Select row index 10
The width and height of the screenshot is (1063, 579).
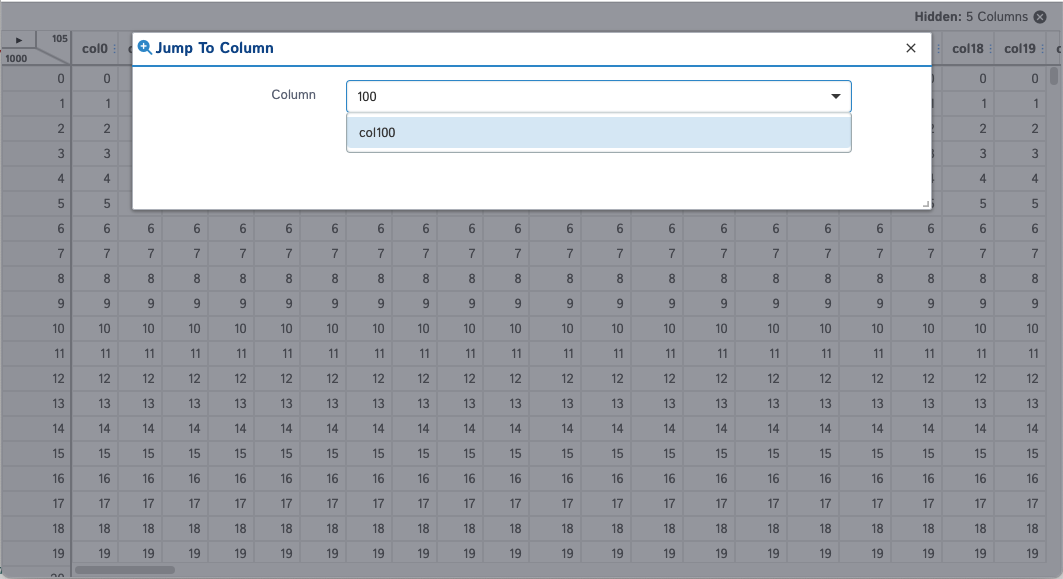pyautogui.click(x=37, y=329)
